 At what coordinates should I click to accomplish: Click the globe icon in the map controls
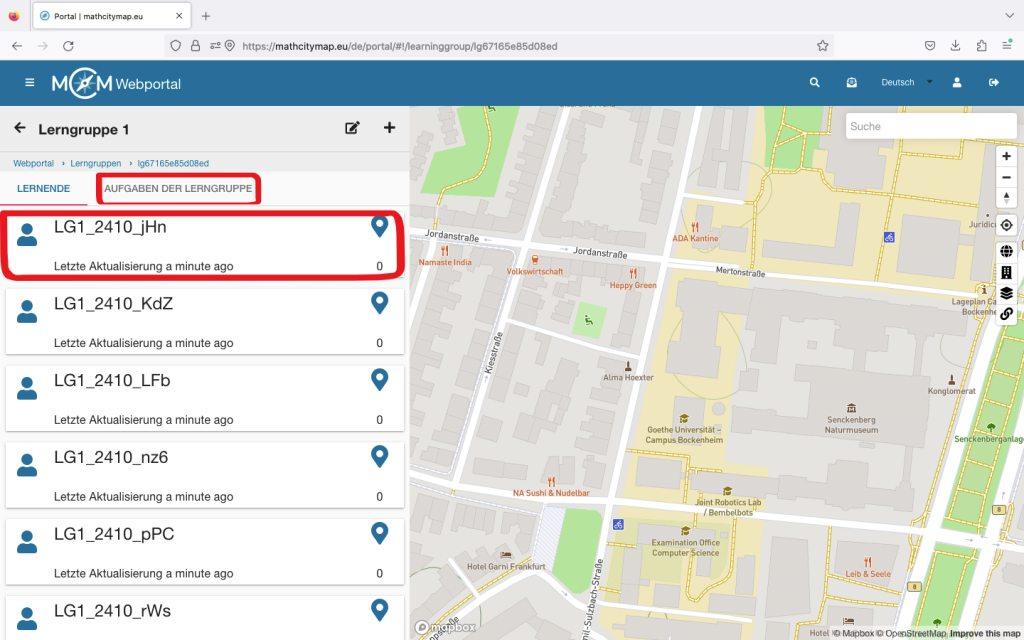[1006, 252]
